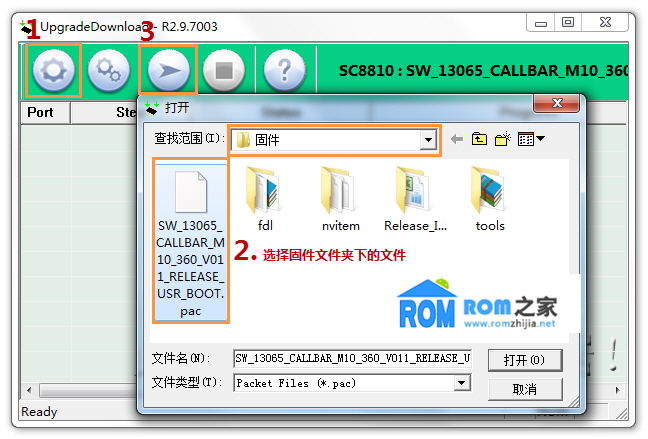Click the Port column header

[x=45, y=112]
